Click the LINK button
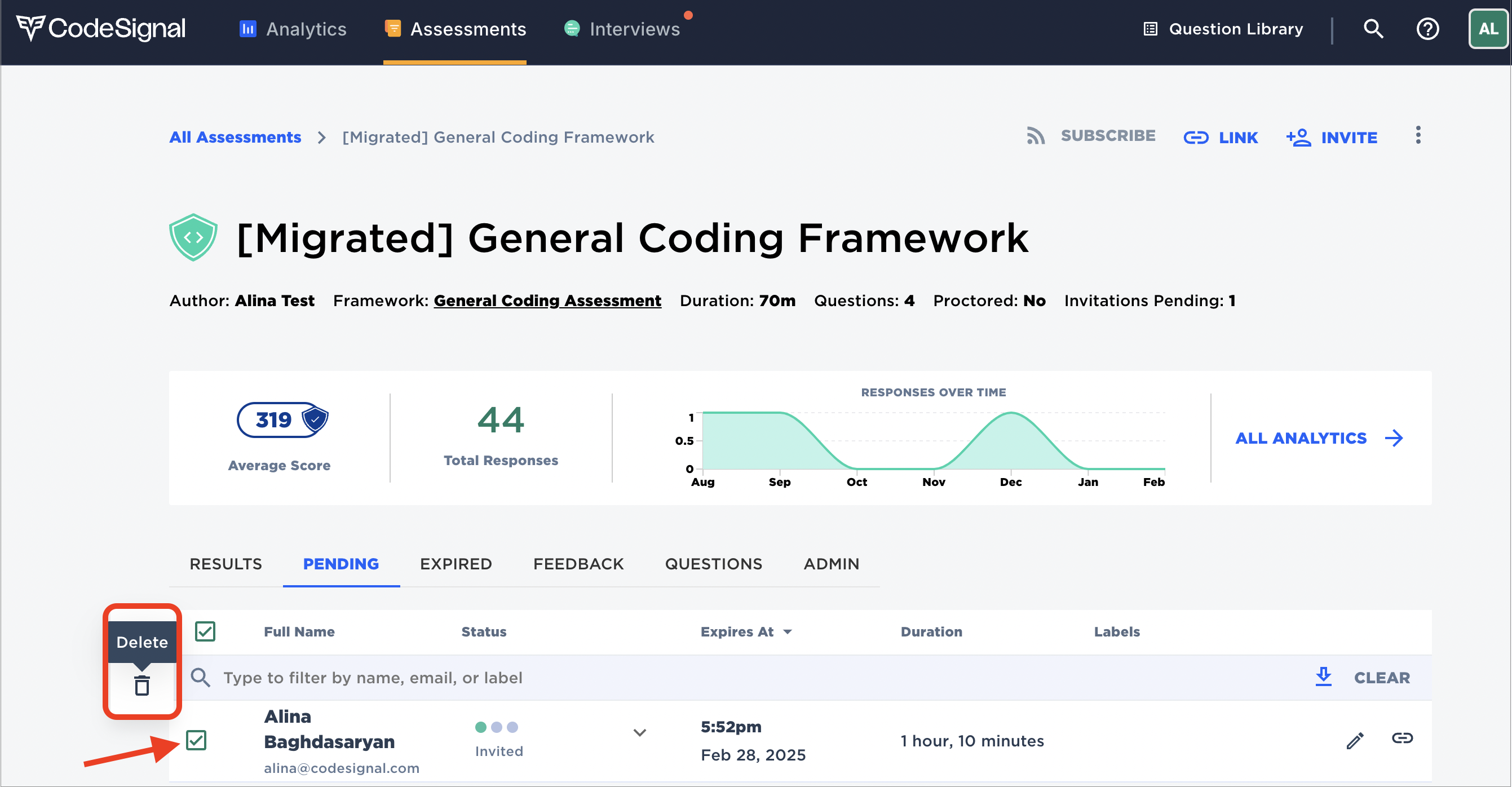The height and width of the screenshot is (787, 1512). [x=1221, y=138]
